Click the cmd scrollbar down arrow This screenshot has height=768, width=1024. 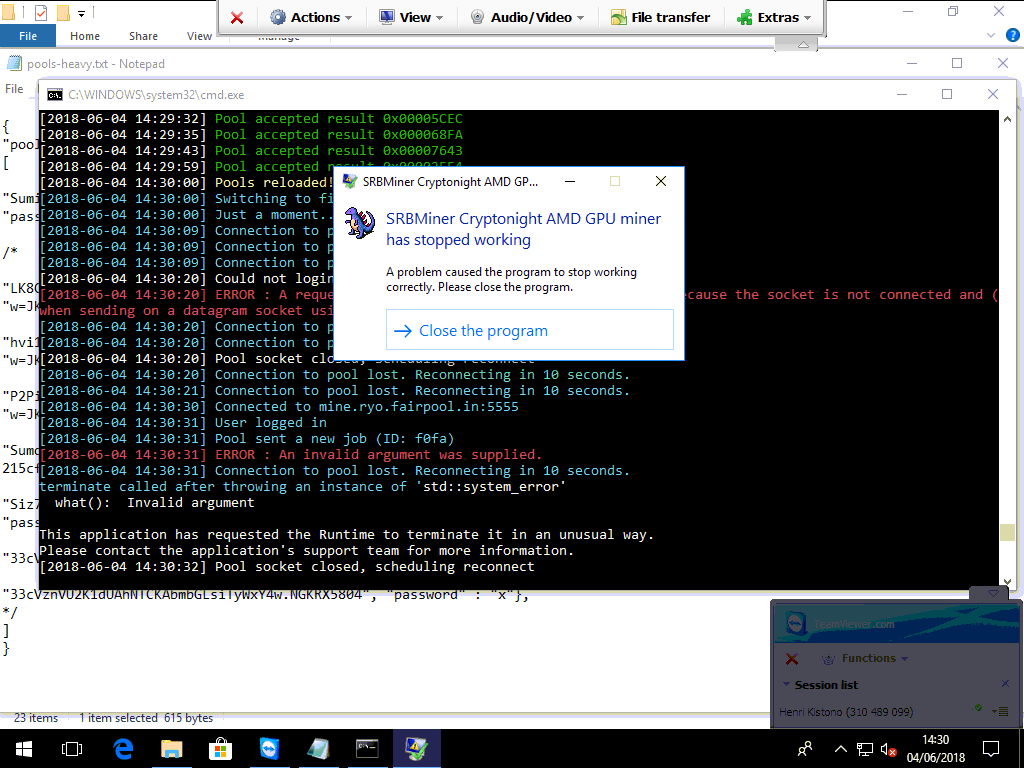tap(1007, 582)
